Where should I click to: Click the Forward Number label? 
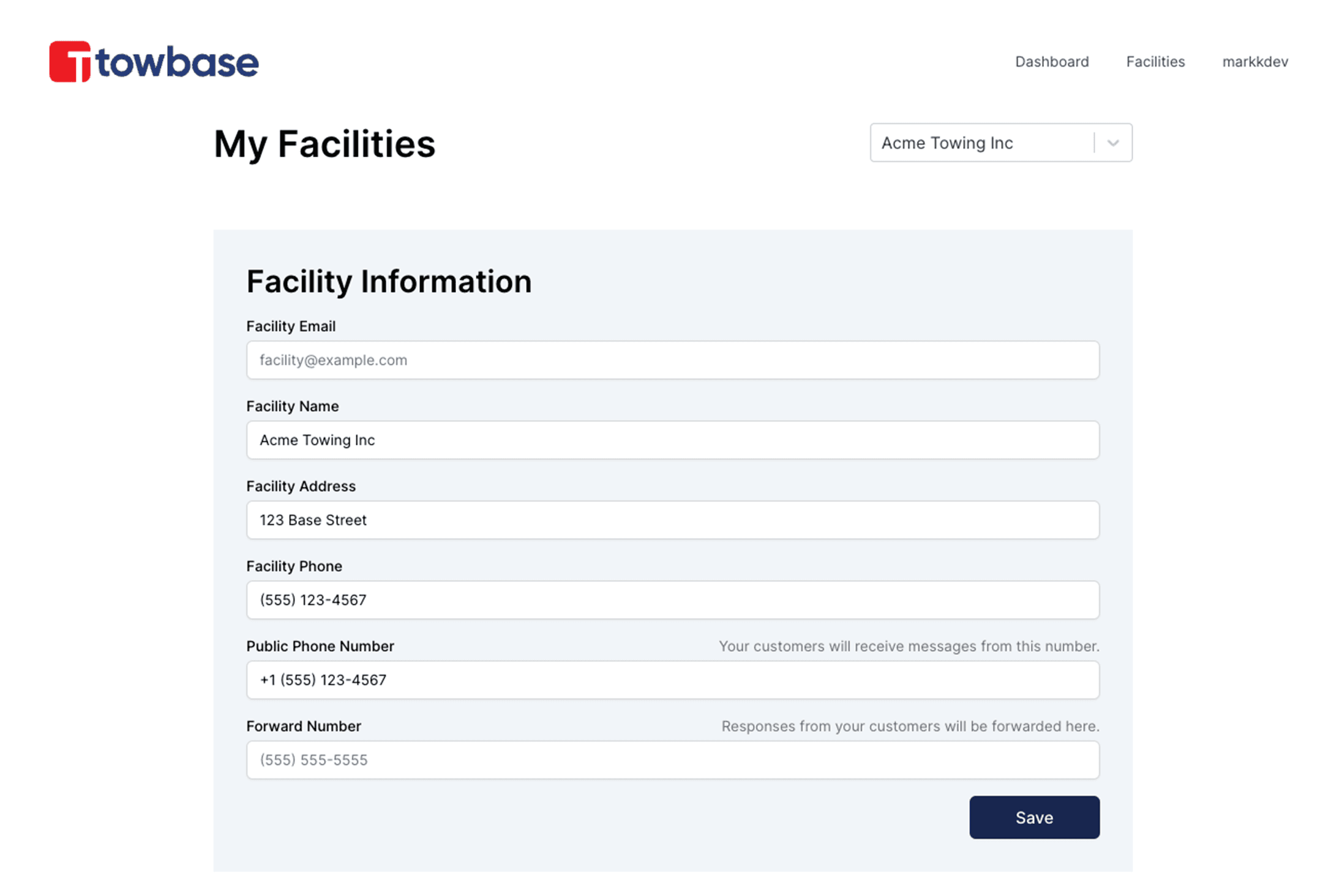coord(304,726)
